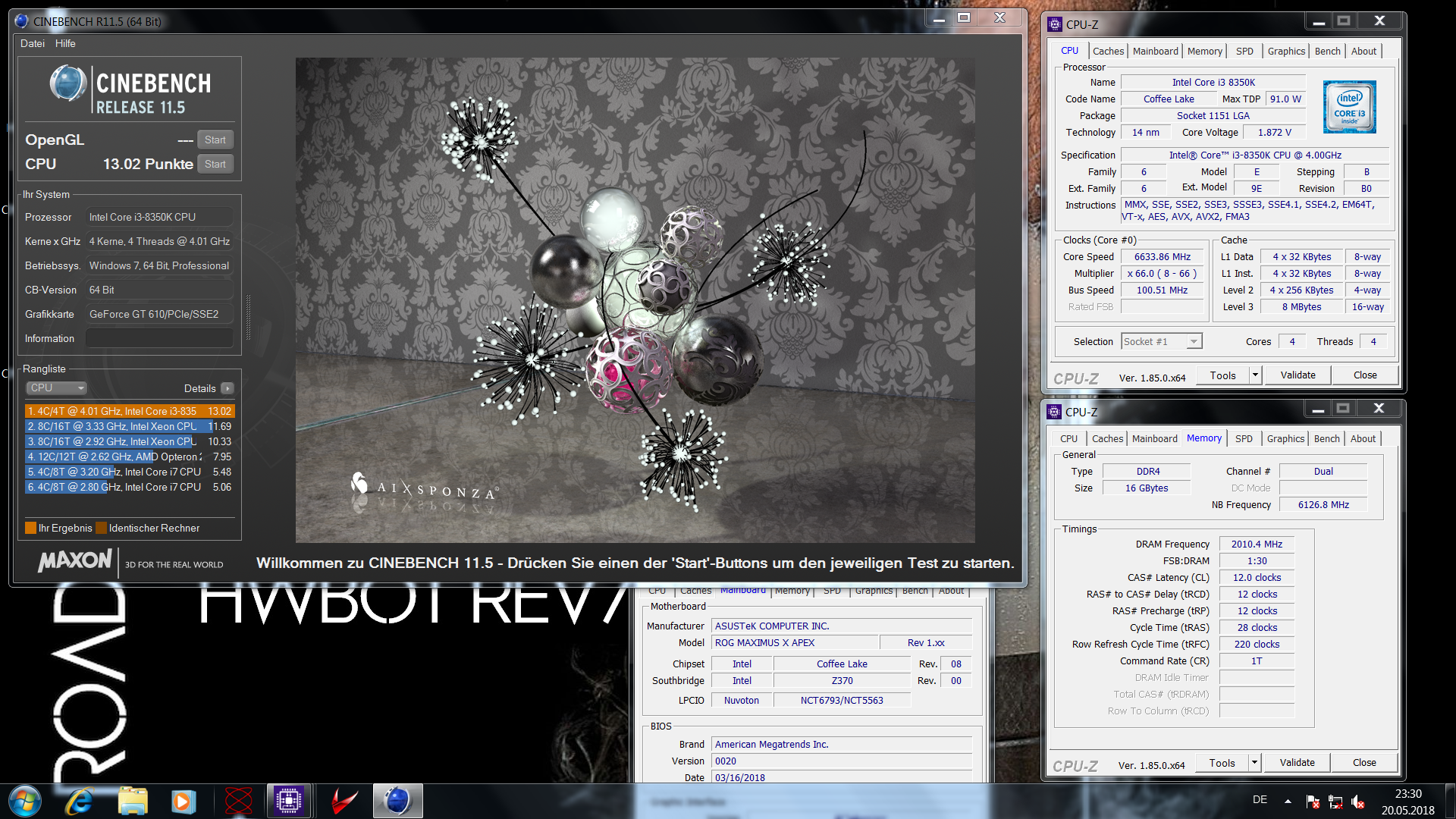The image size is (1456, 819).
Task: Select ranking row 4C/8T @ 2.80 GHz
Action: (x=130, y=487)
